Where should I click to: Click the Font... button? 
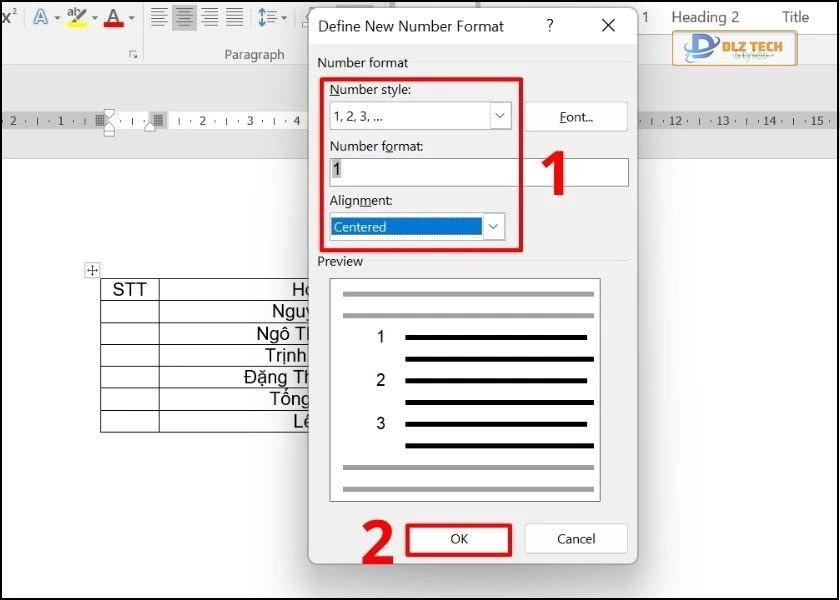(x=576, y=117)
